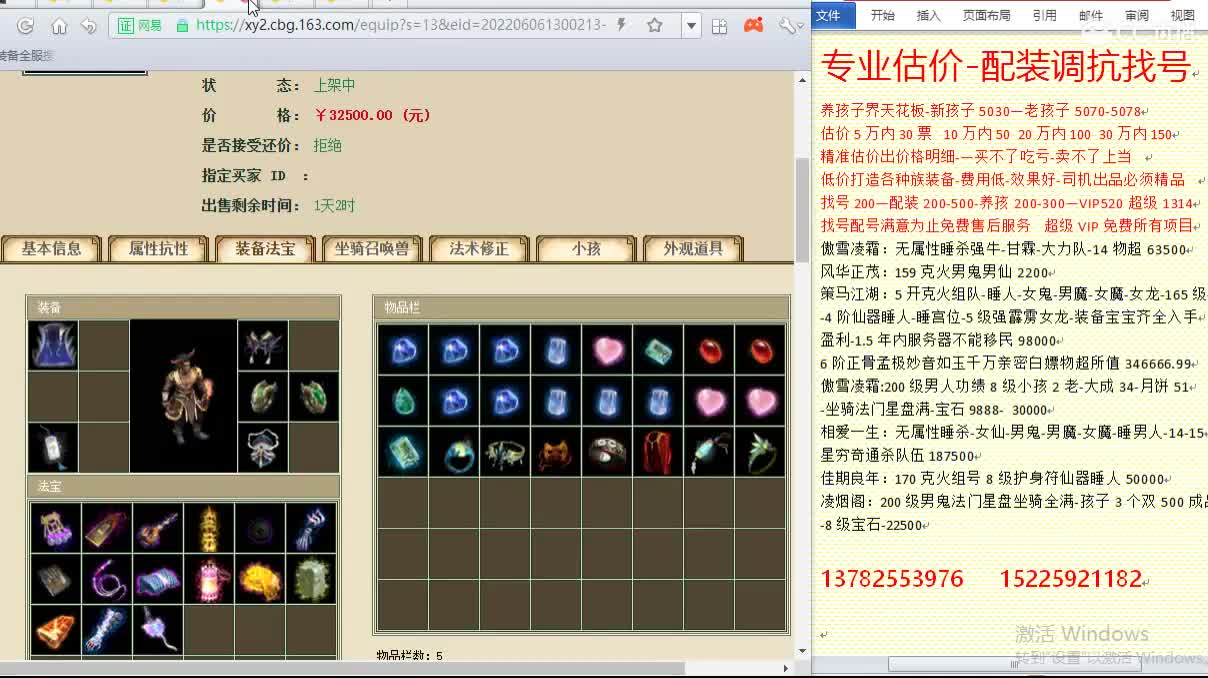Select the 装备法宝 tab
1208x678 pixels.
point(265,249)
